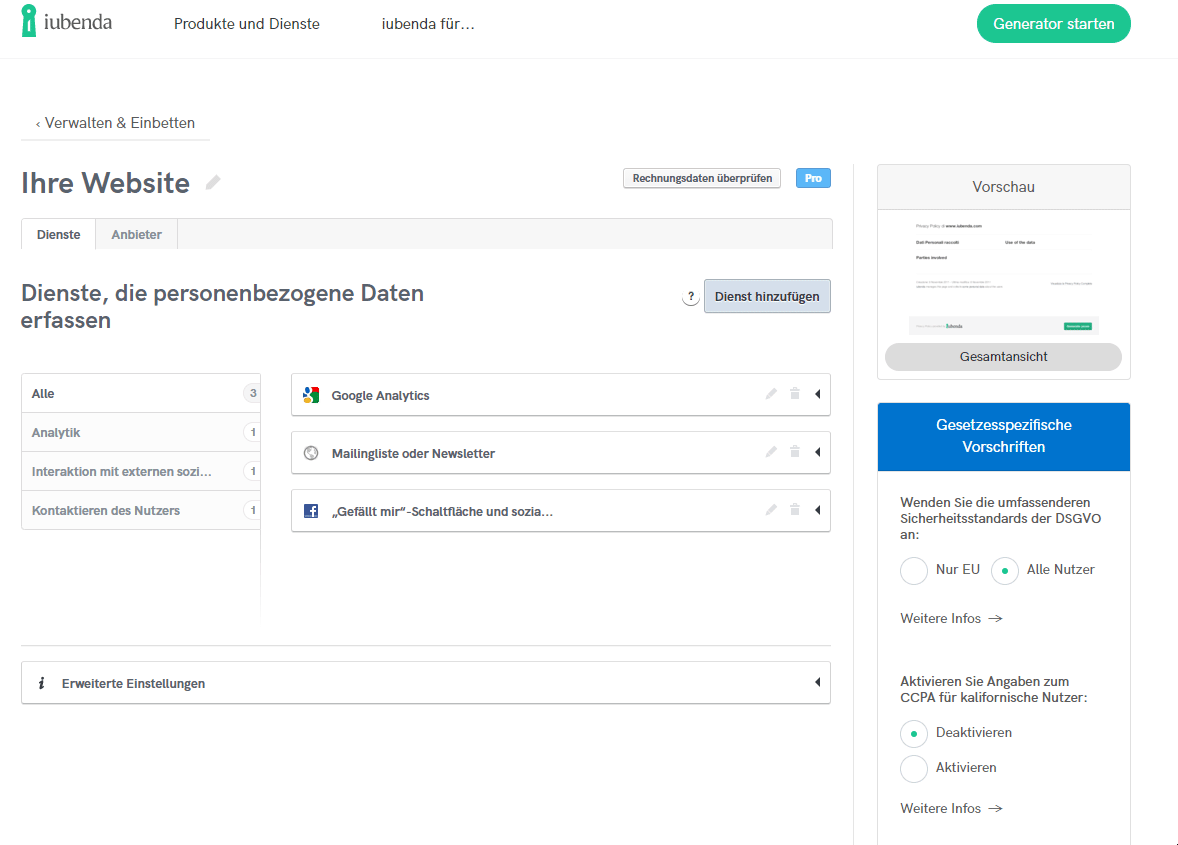Switch to the Anbieter tab
This screenshot has width=1178, height=845.
point(136,235)
